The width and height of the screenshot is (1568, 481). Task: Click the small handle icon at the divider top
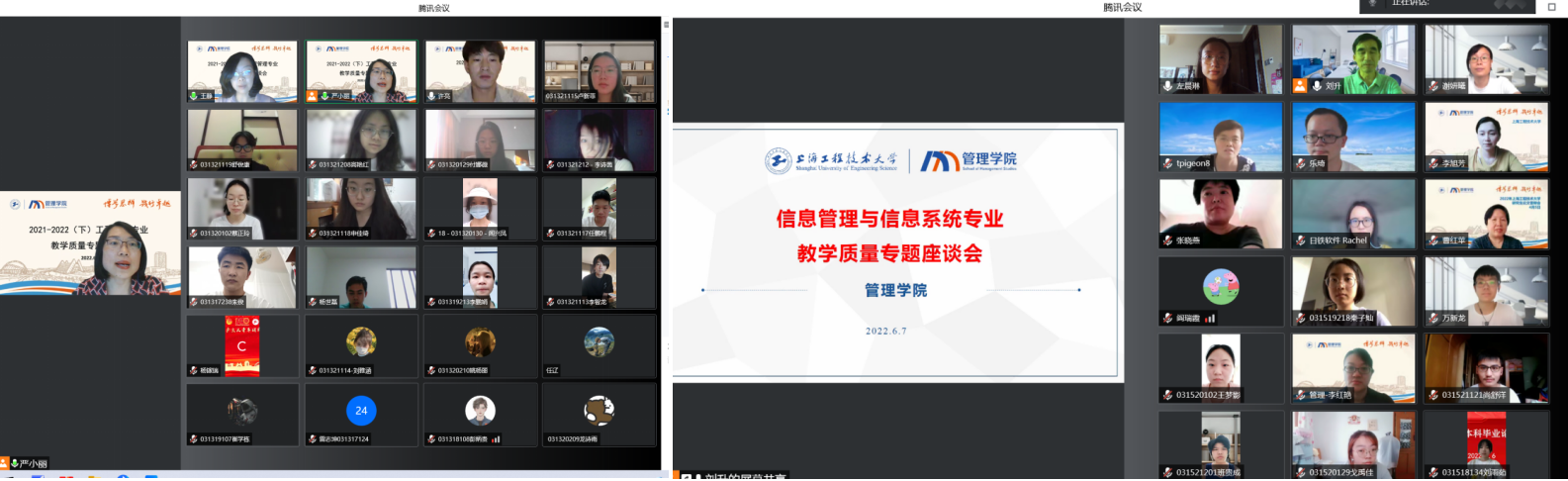[x=666, y=25]
